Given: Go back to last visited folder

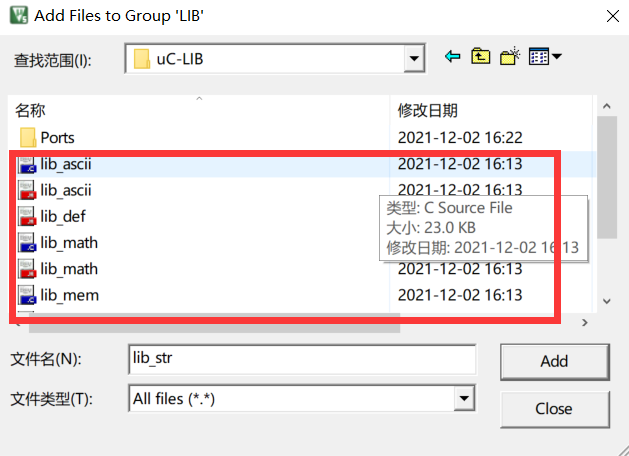Looking at the screenshot, I should pos(452,57).
